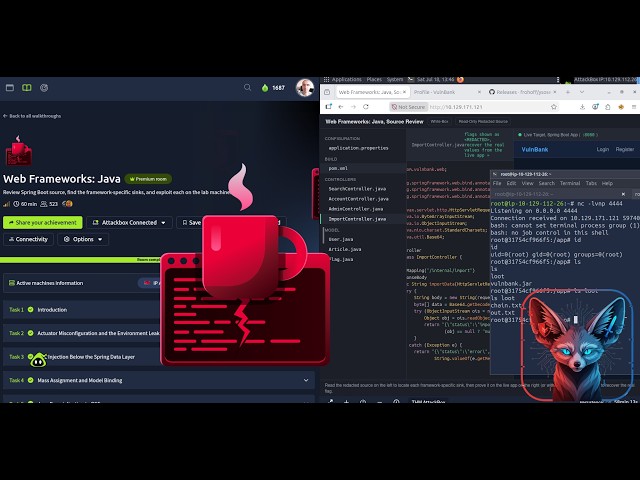Viewport: 640px width, 480px height.
Task: Open the browser tab list chevron
Action: tap(582, 92)
